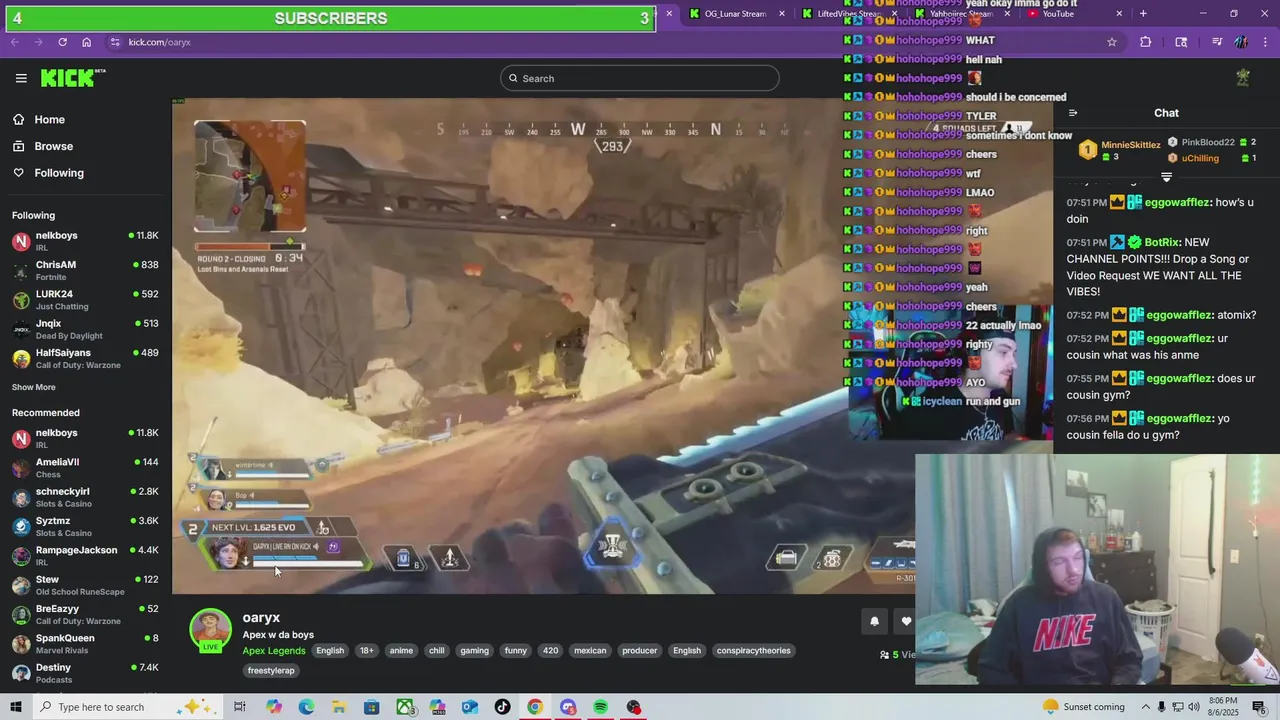
Task: Select the chill stream tag
Action: coord(437,651)
